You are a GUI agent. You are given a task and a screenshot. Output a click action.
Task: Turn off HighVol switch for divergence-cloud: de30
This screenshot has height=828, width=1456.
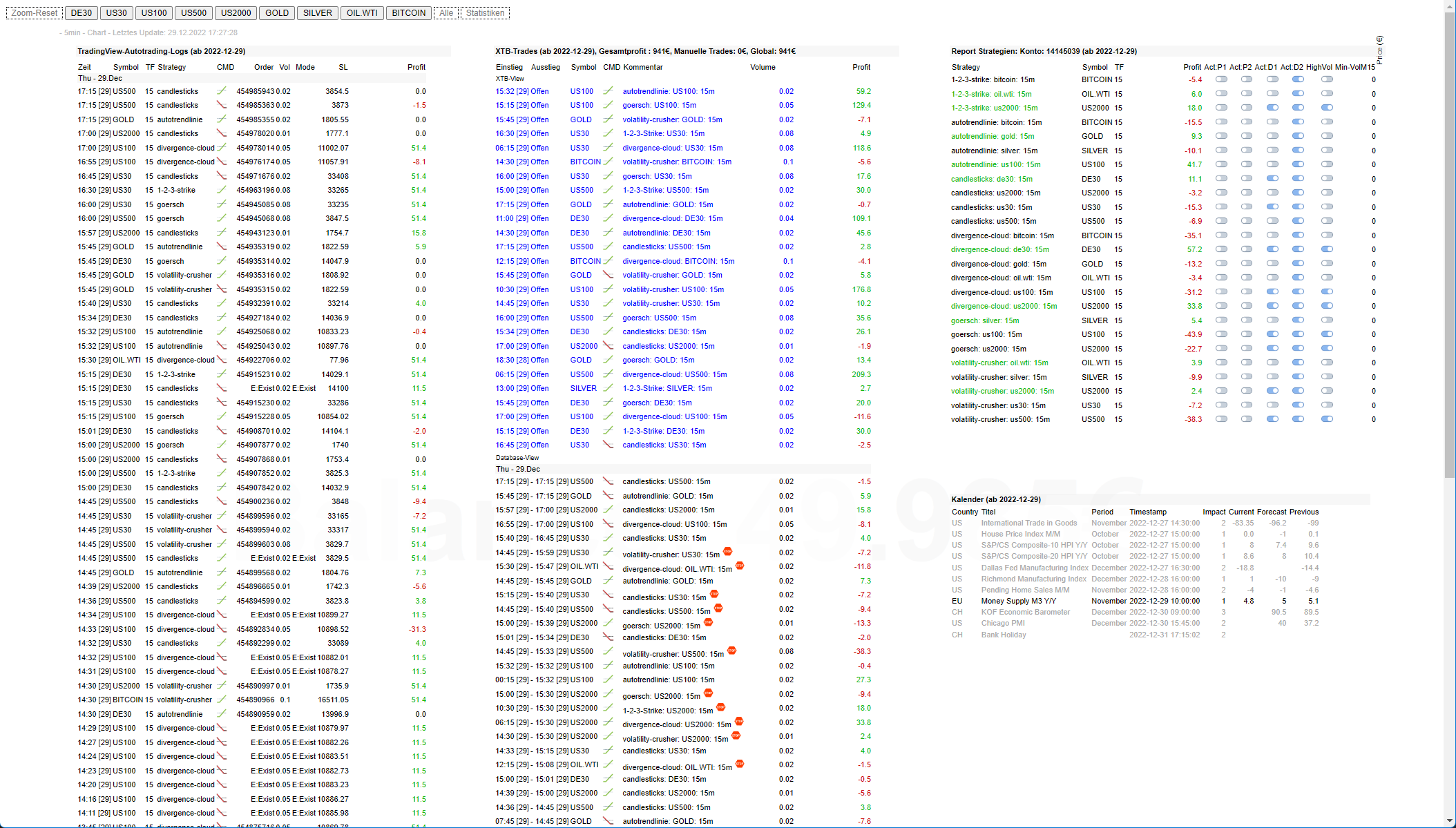[x=1327, y=249]
